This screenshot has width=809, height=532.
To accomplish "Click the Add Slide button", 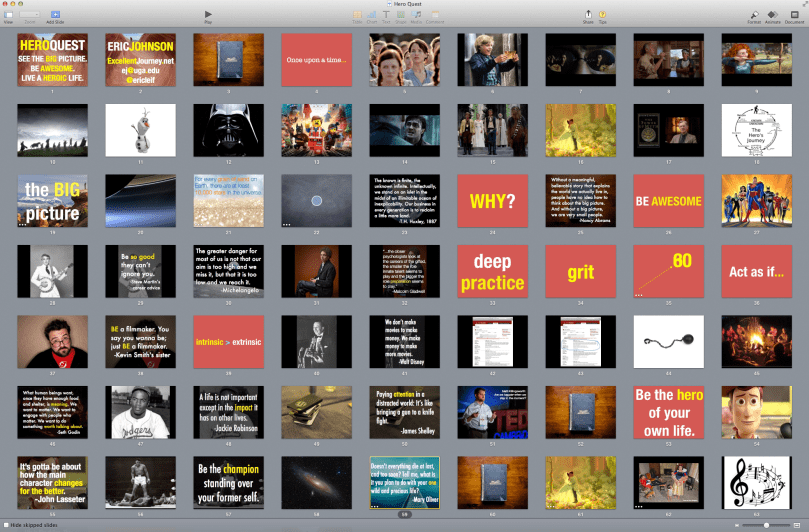I will click(x=55, y=15).
